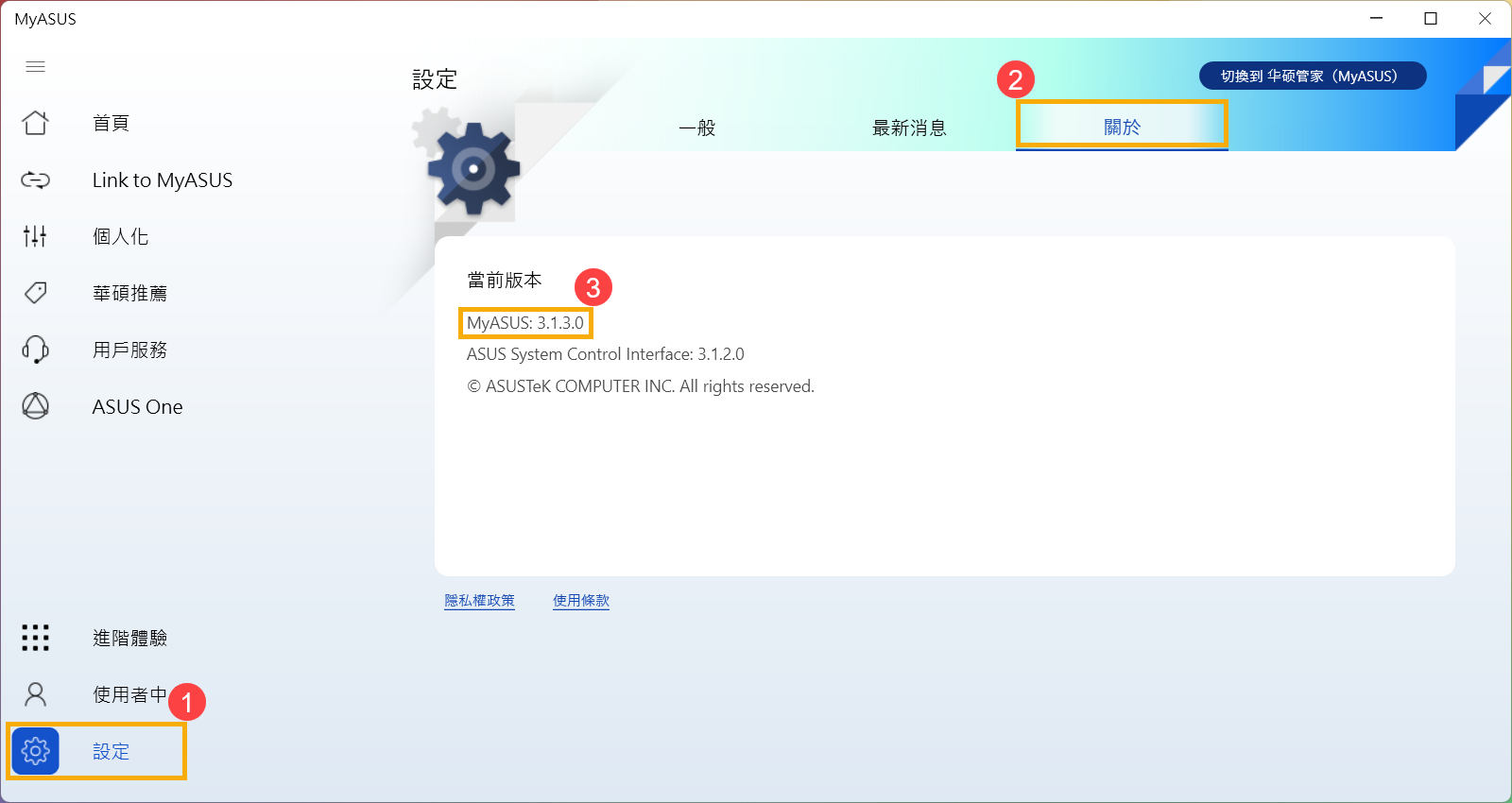Switch to the 最新消息 tab
The width and height of the screenshot is (1512, 803).
[x=909, y=128]
